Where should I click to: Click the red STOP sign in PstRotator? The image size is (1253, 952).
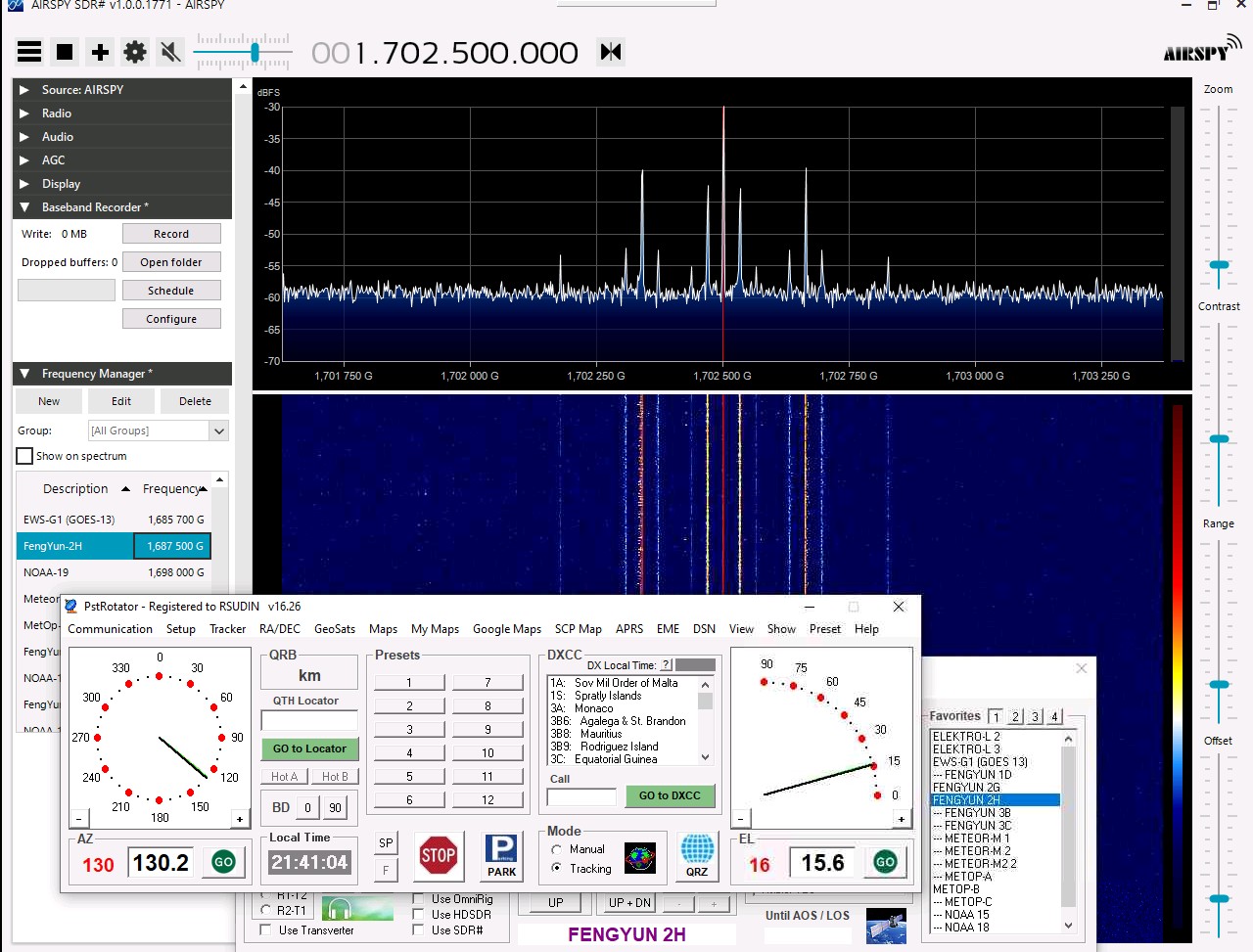pyautogui.click(x=438, y=855)
